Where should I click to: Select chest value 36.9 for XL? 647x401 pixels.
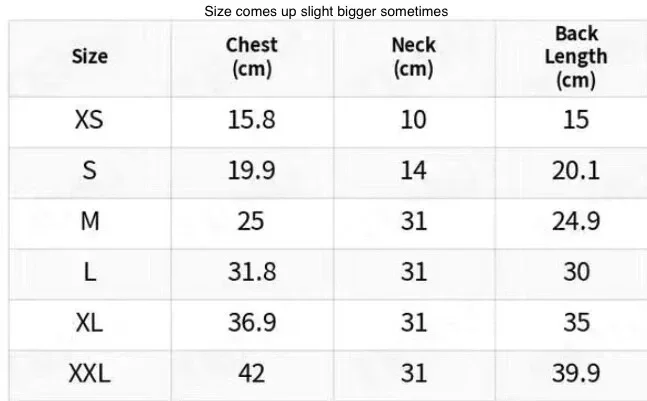coord(251,323)
